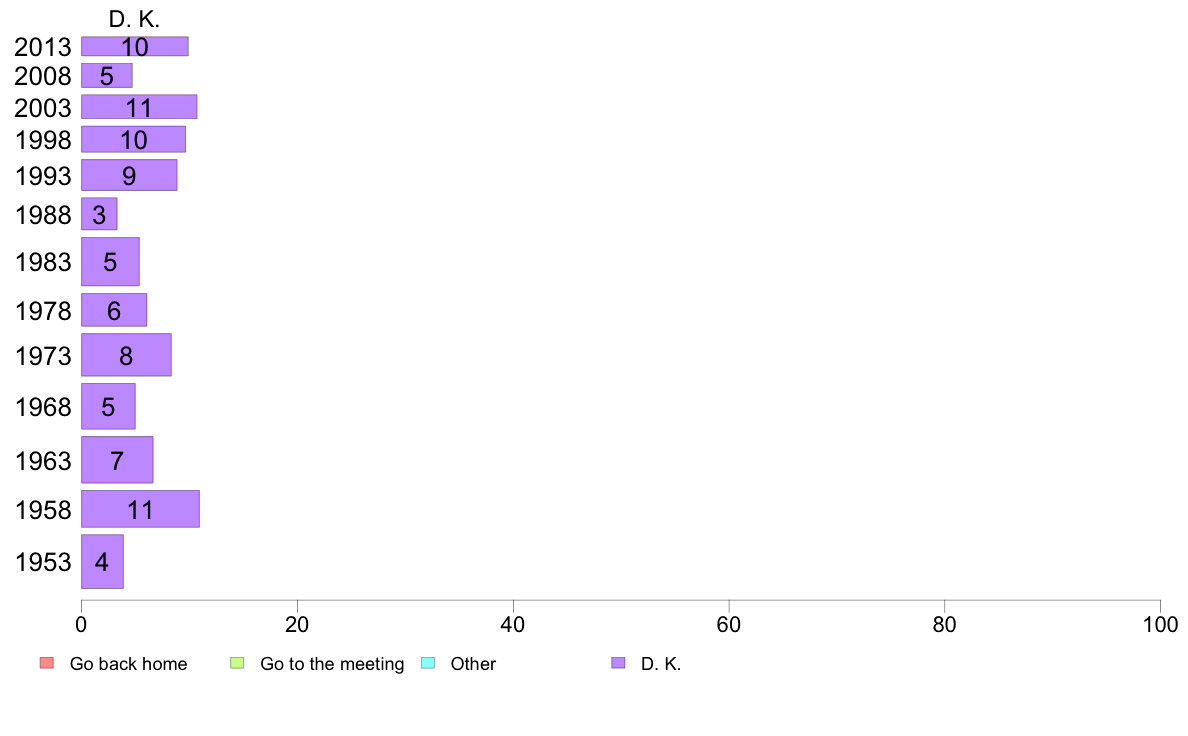Screen dimensions: 1188x736
Task: Select the 1993 bar showing 9
Action: pyautogui.click(x=129, y=175)
